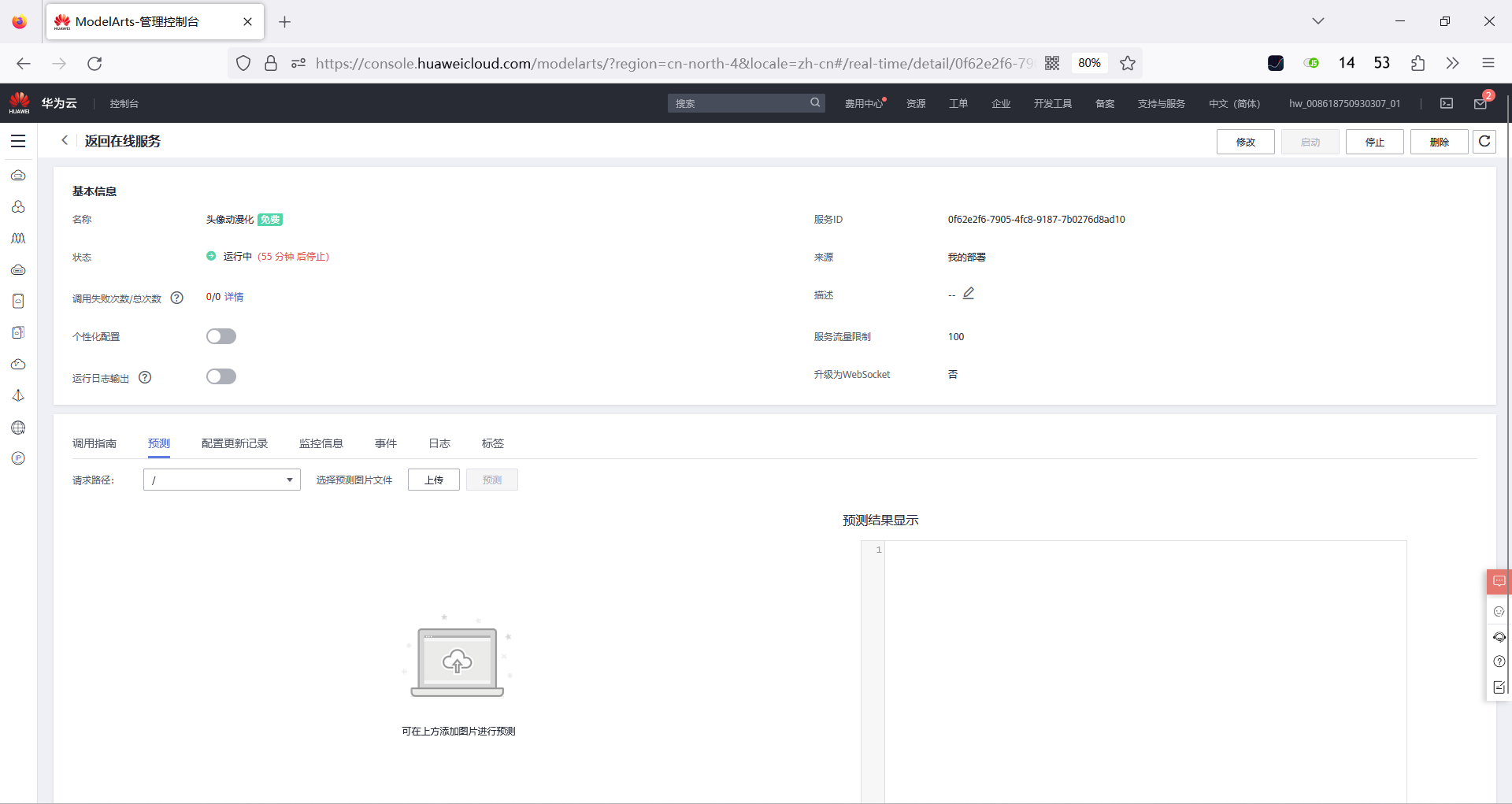Go back to the previous page in Firefox
This screenshot has height=804, width=1512.
[x=24, y=63]
